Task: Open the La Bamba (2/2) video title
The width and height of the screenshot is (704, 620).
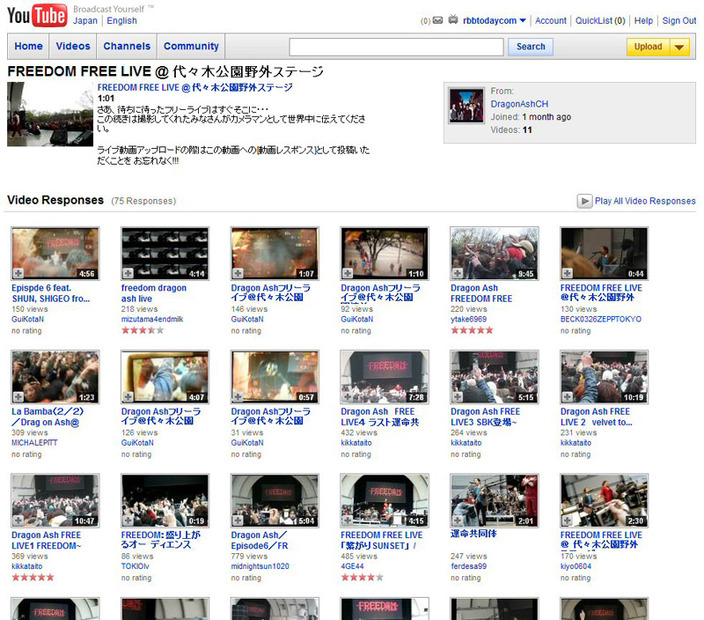Action: click(x=48, y=417)
